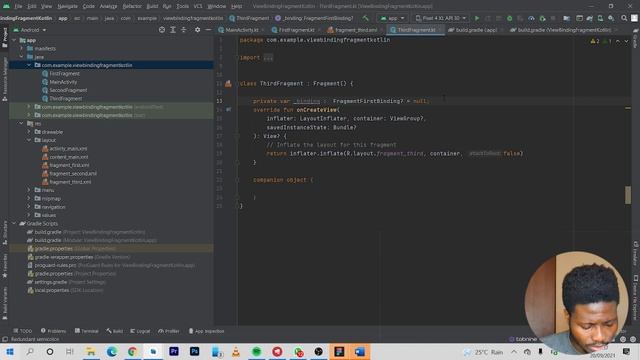The height and width of the screenshot is (360, 640).
Task: Collapse the app module tree node
Action: pyautogui.click(x=14, y=40)
